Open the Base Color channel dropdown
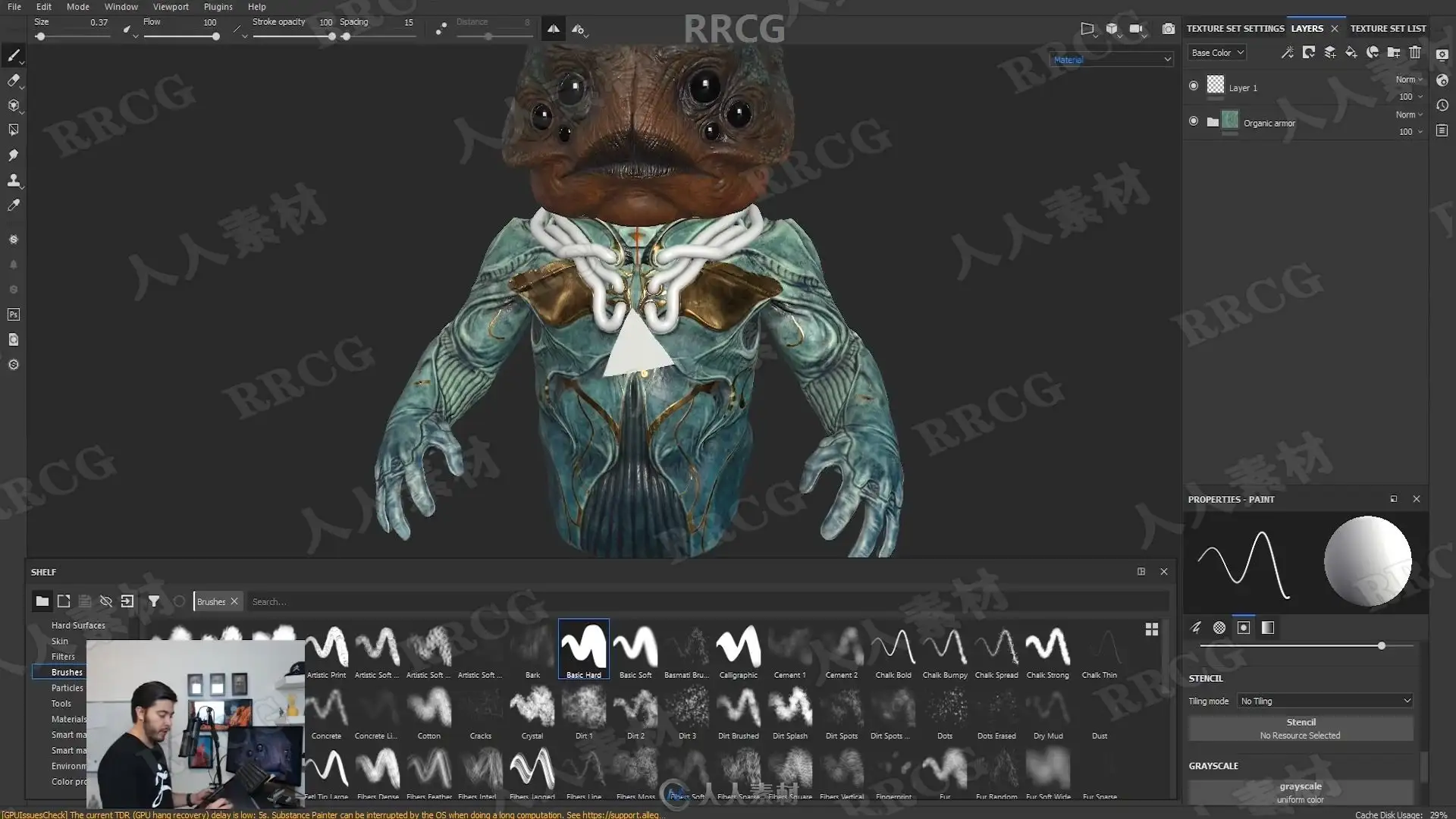The height and width of the screenshot is (819, 1456). 1217,53
